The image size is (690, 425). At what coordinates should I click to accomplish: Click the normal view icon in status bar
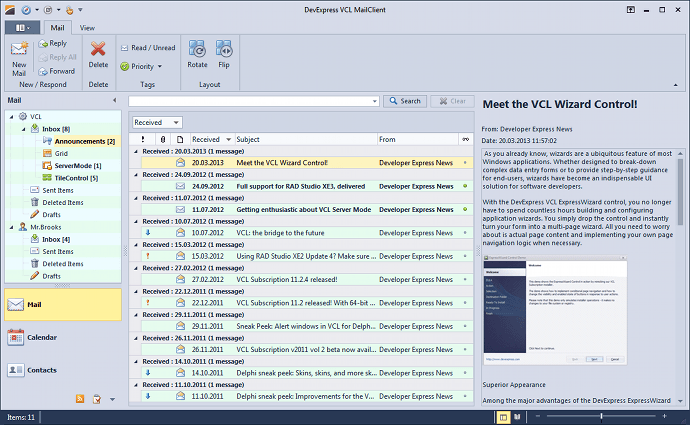coord(503,417)
